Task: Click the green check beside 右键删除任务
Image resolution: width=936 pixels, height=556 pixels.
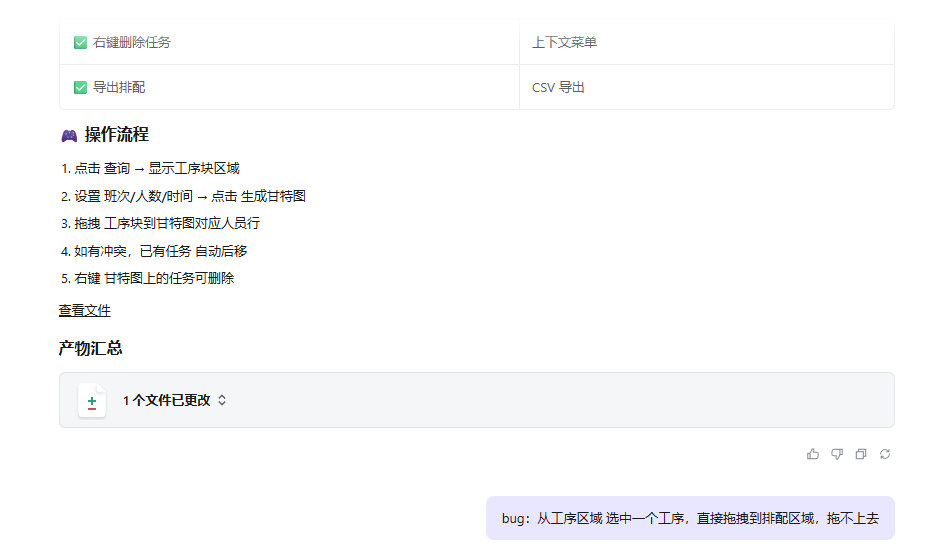Action: 80,42
